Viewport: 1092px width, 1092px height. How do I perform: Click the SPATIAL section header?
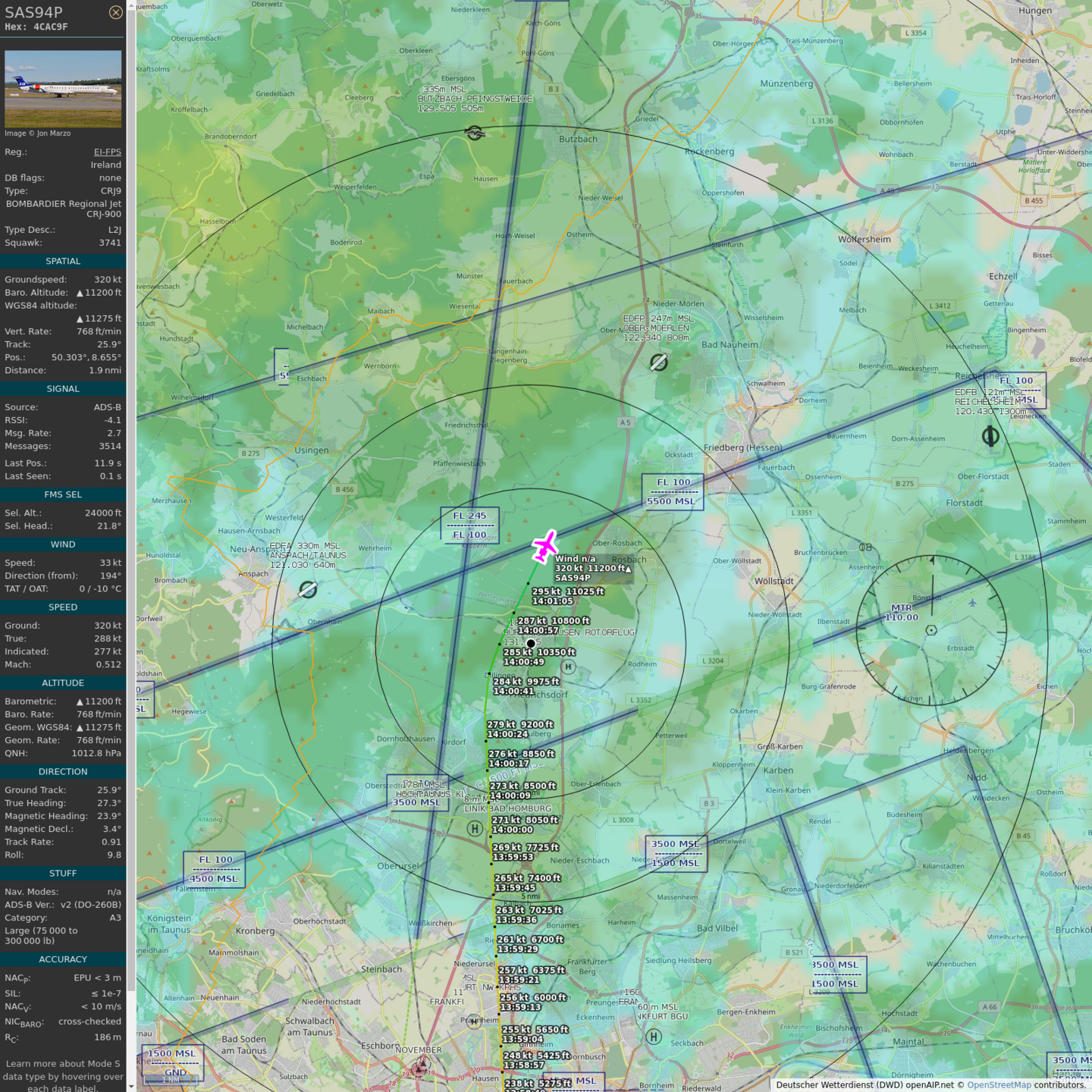[63, 261]
